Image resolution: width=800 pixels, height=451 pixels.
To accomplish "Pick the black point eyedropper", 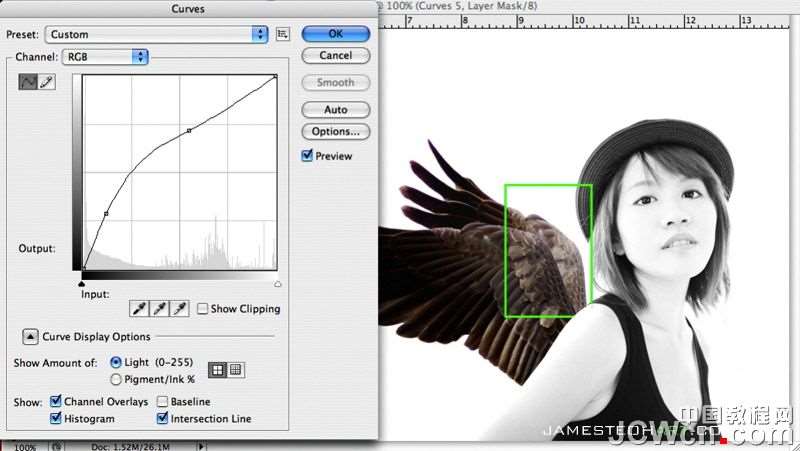I will (139, 308).
